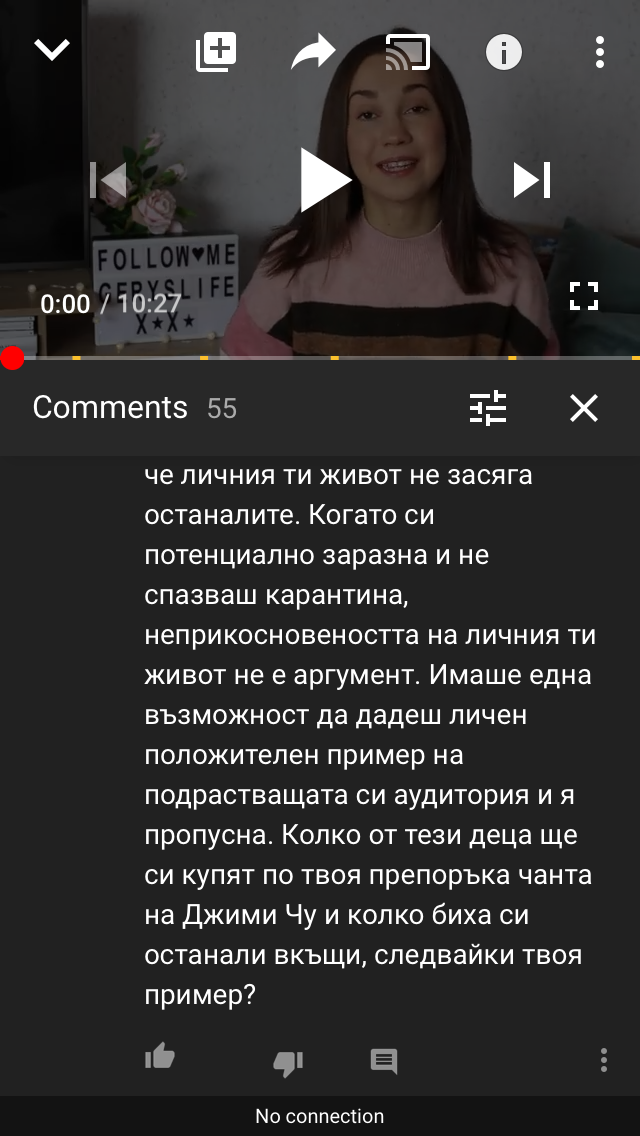
Task: Jump to the second yellow ad marker
Action: click(x=204, y=358)
